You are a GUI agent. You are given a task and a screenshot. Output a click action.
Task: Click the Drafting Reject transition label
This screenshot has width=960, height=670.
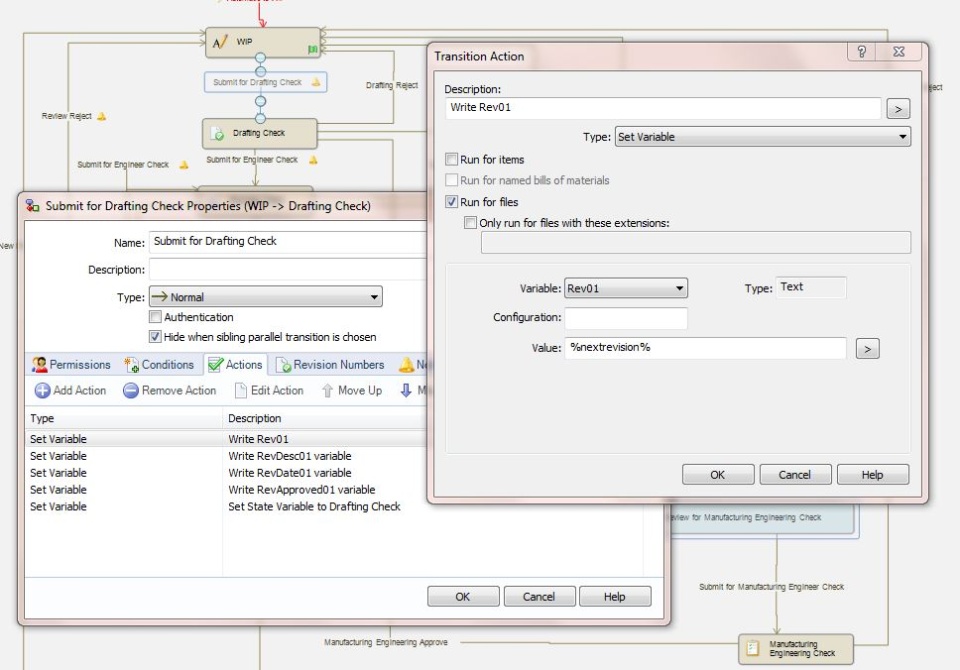pyautogui.click(x=392, y=85)
